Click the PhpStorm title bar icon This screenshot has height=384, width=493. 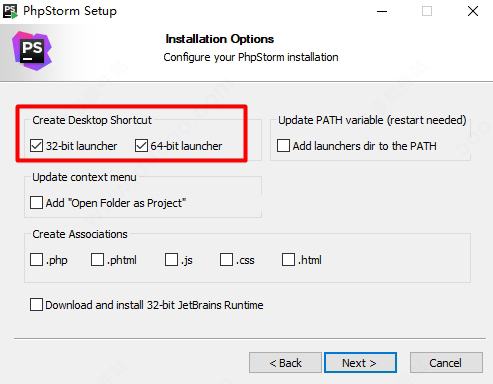tap(10, 11)
